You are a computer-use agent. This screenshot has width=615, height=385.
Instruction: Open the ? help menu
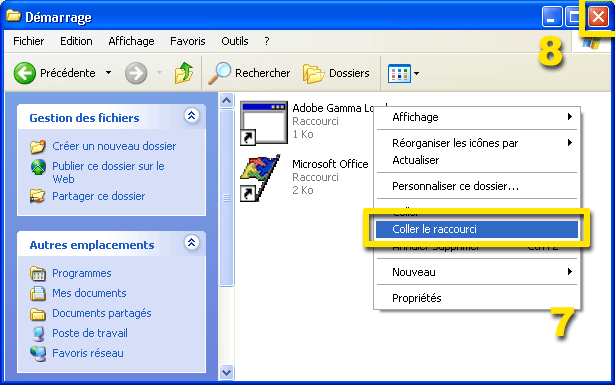267,41
